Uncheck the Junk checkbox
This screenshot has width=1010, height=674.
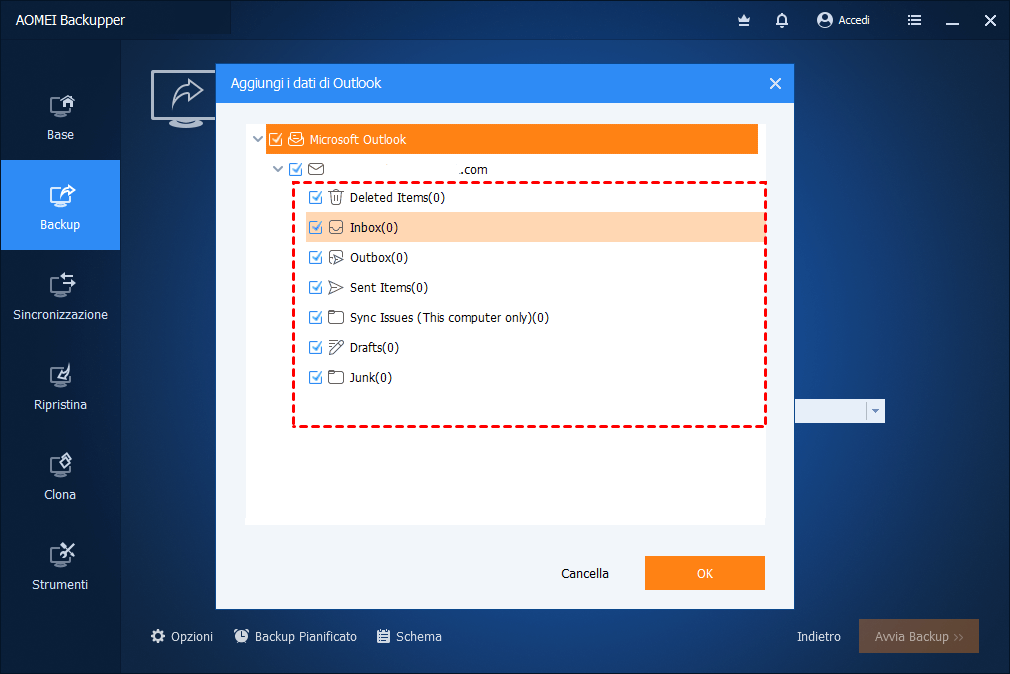click(316, 377)
